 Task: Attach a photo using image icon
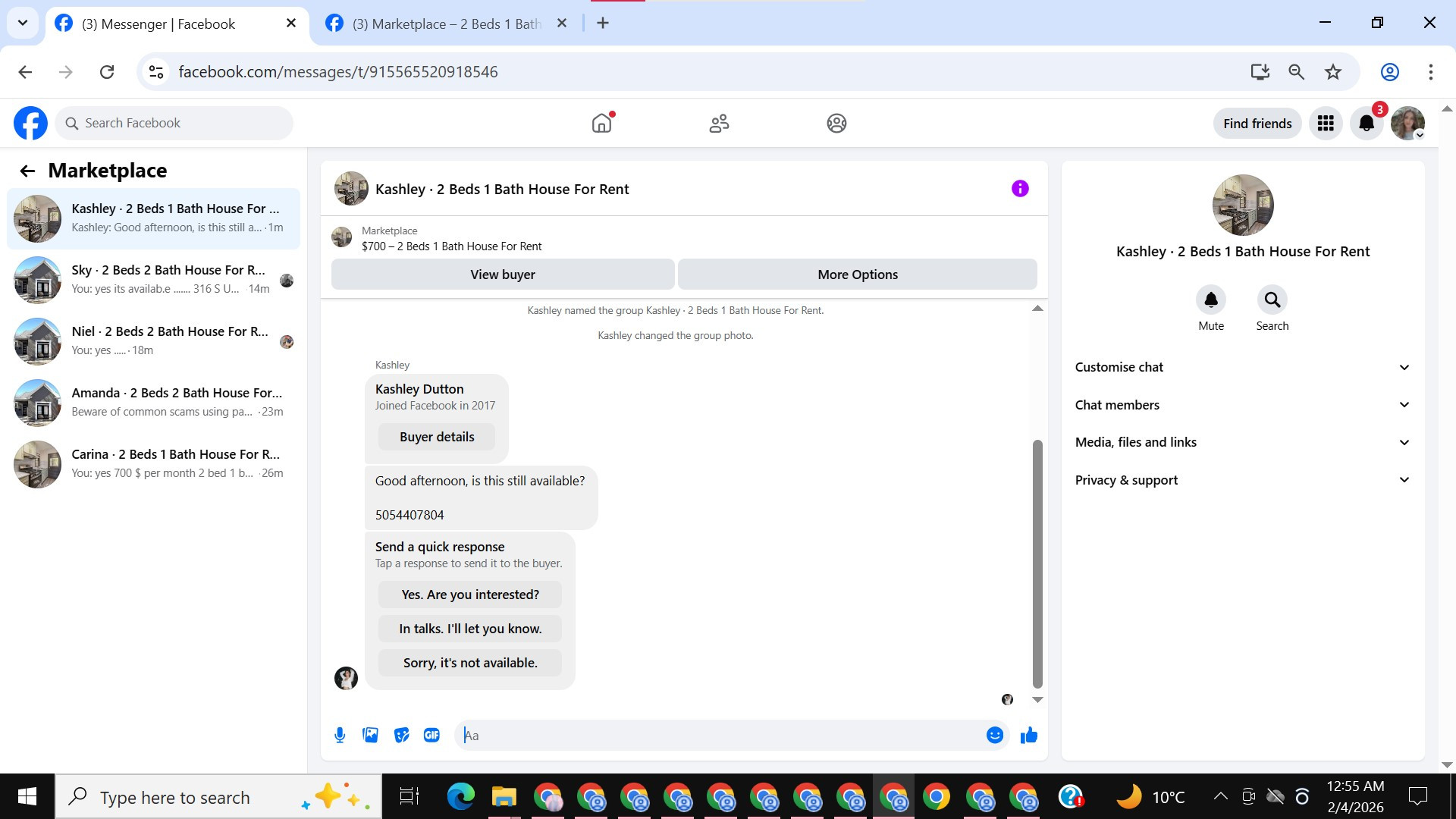coord(370,735)
